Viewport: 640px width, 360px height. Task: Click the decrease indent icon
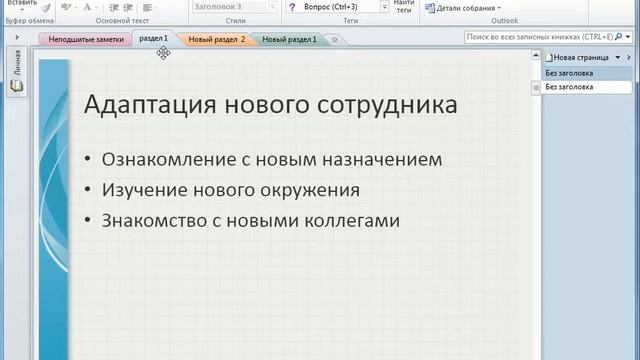click(x=114, y=7)
